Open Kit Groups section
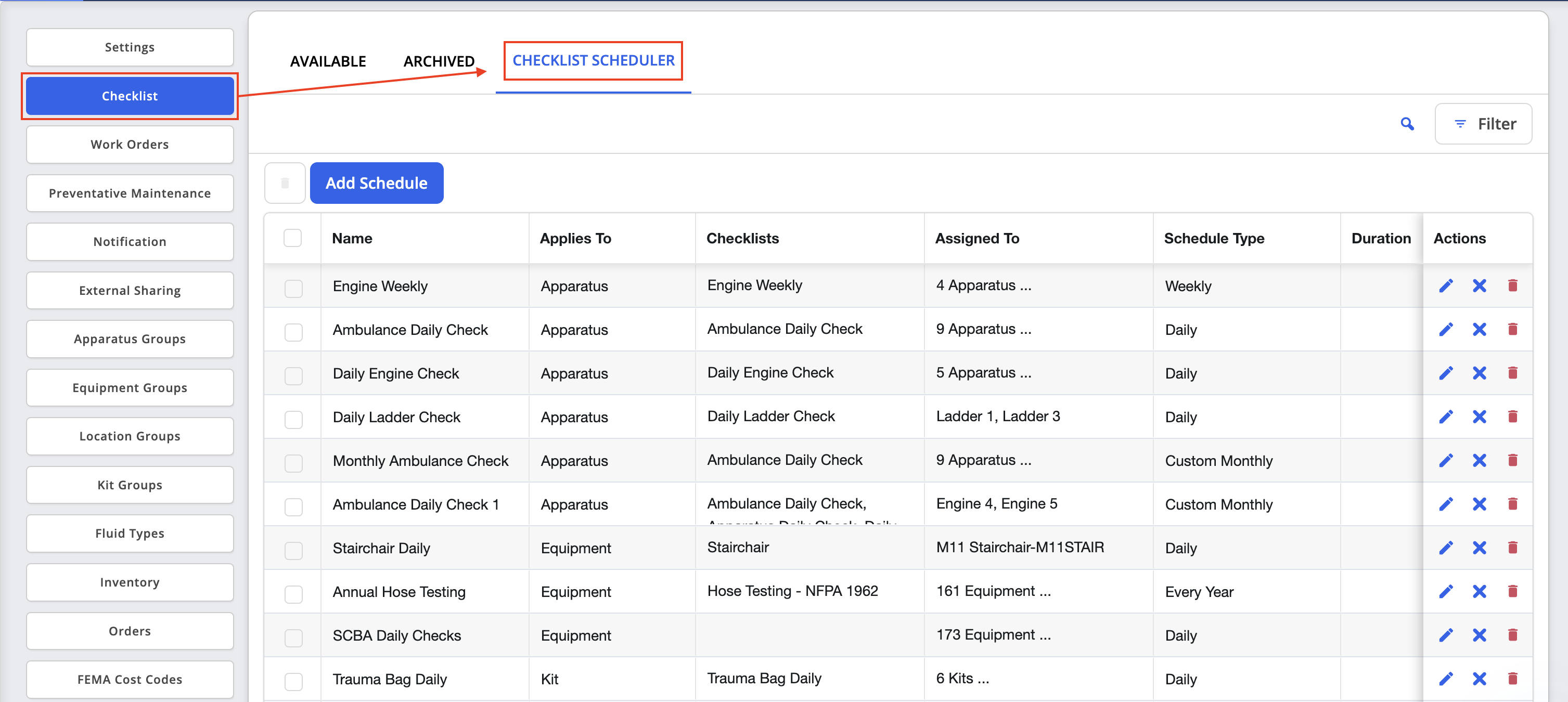Viewport: 1568px width, 702px height. click(x=130, y=486)
